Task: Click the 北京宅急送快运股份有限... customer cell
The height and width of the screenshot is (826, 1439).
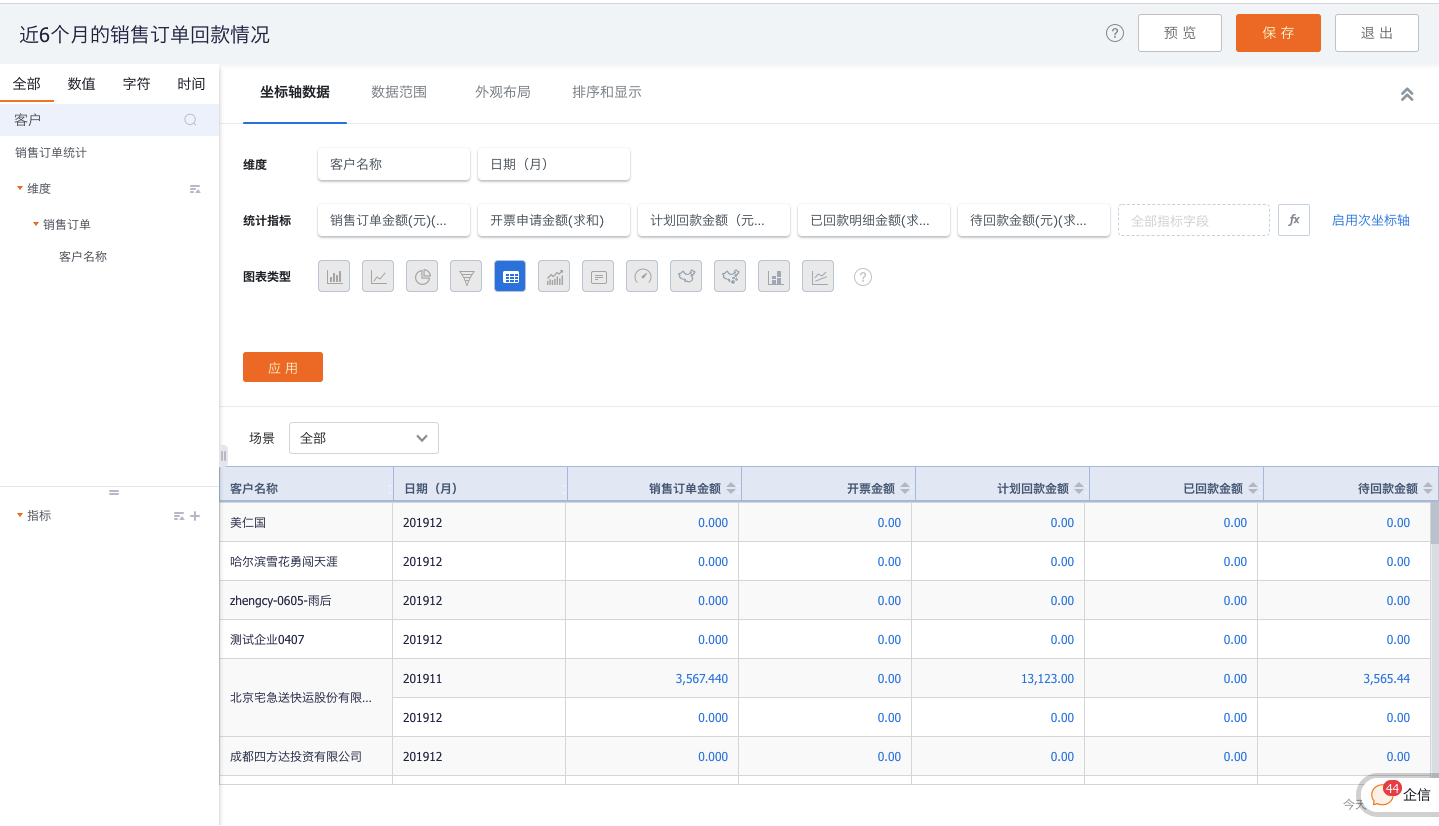Action: (306, 698)
